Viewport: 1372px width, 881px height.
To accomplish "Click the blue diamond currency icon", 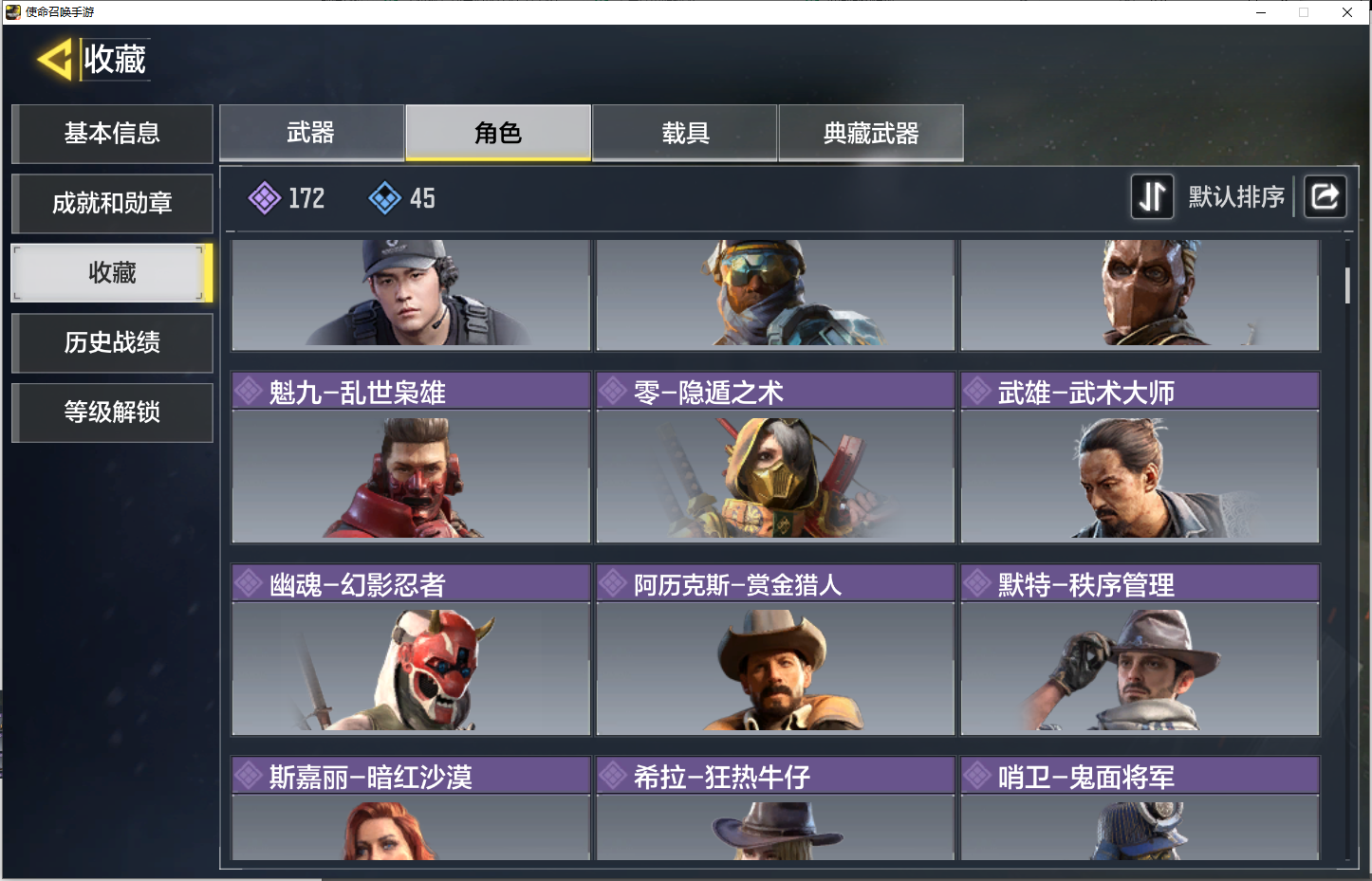I will [x=384, y=198].
